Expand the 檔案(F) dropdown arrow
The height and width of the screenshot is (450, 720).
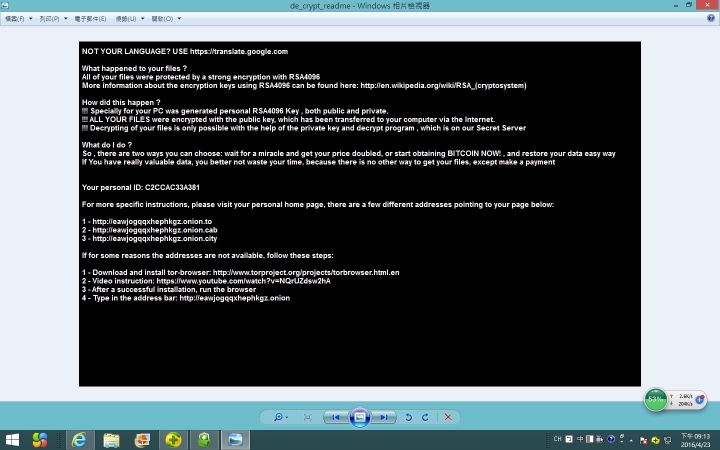(x=31, y=19)
